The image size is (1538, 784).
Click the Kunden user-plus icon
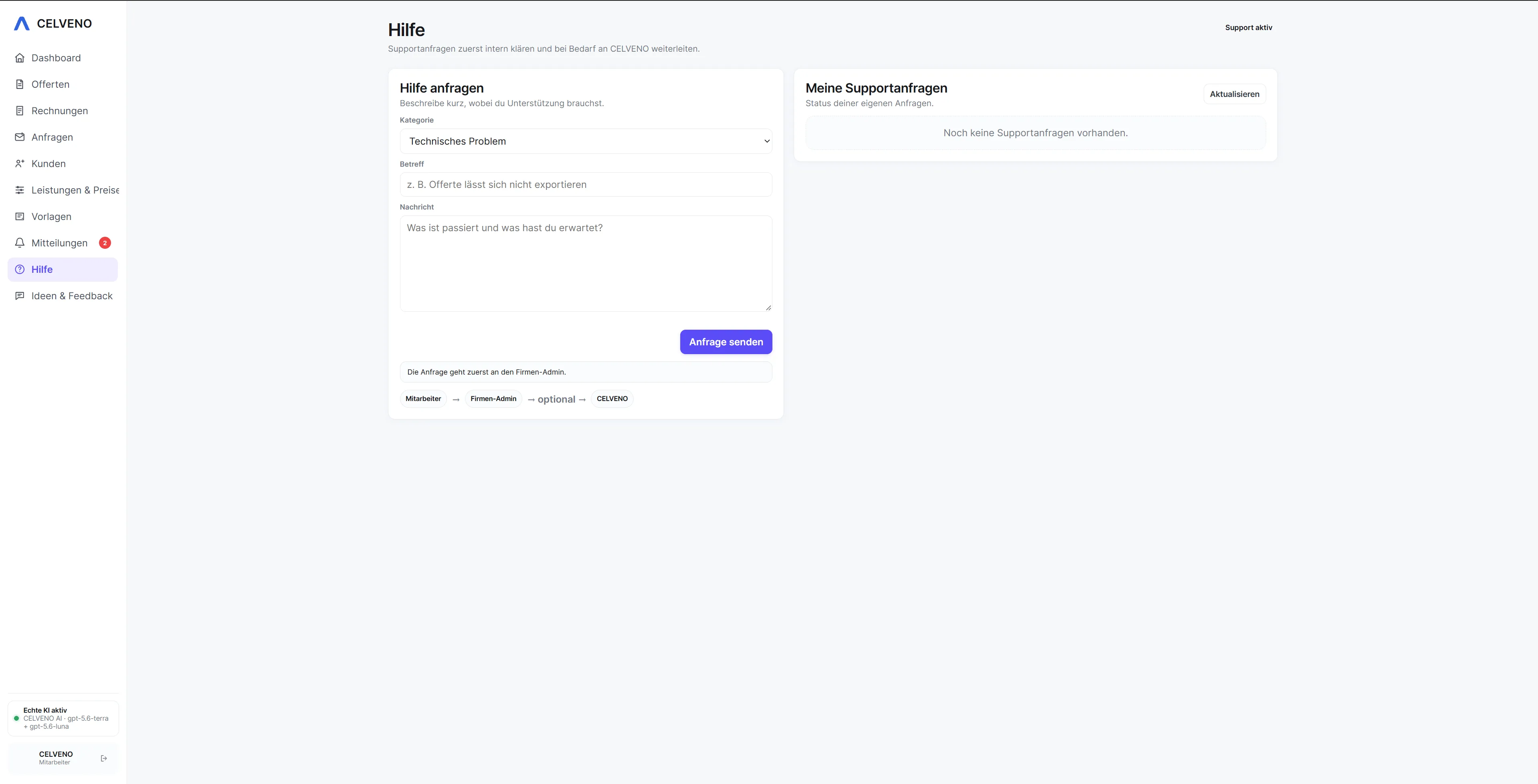(x=20, y=163)
